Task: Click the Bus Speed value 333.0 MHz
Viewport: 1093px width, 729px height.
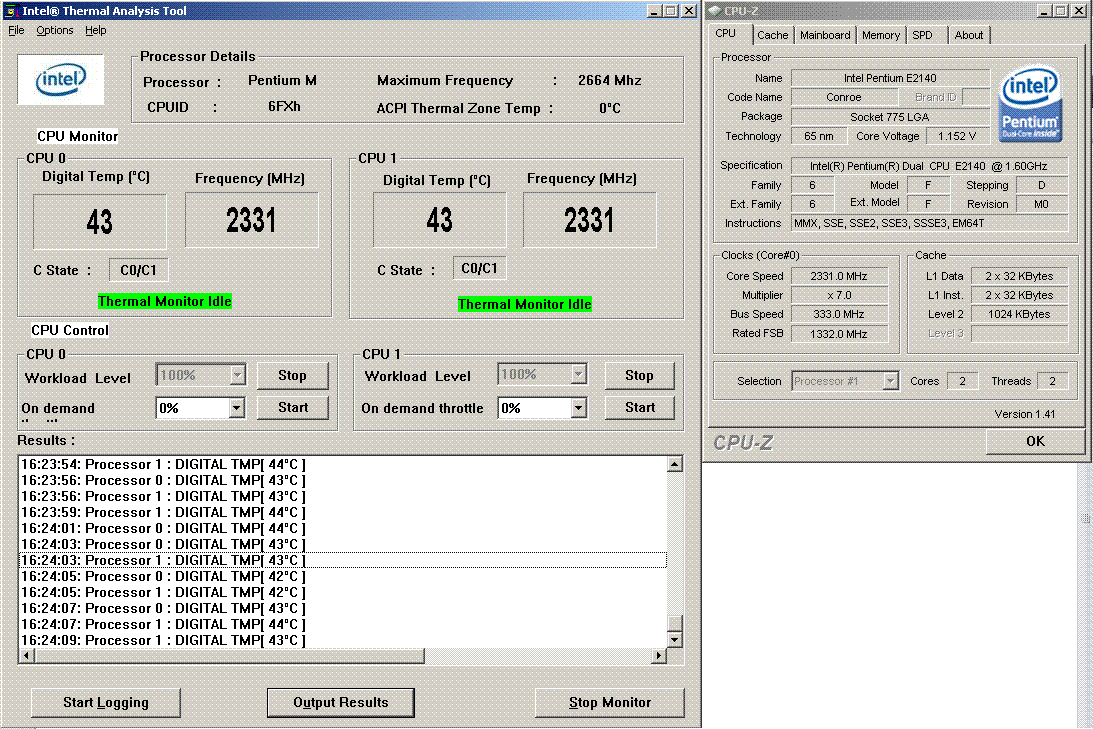Action: coord(839,314)
